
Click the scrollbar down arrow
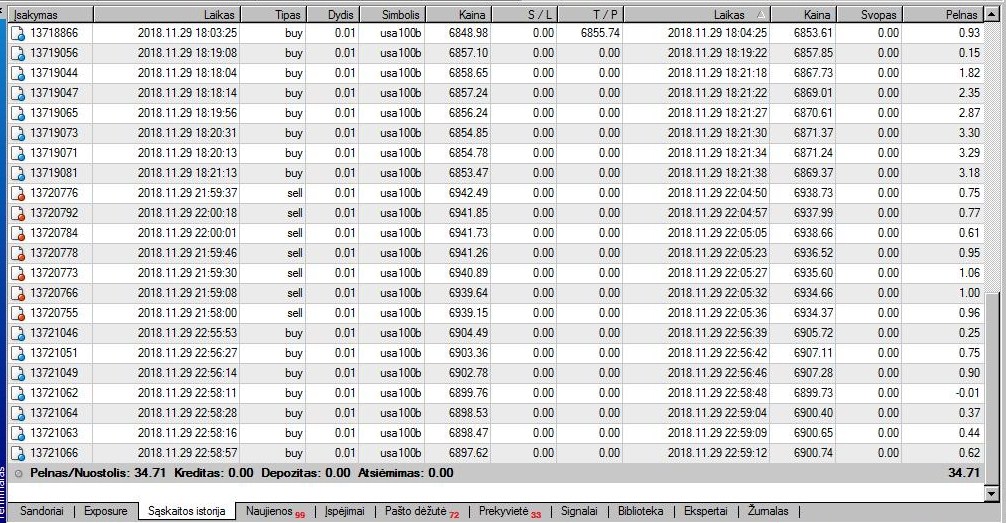click(x=992, y=492)
